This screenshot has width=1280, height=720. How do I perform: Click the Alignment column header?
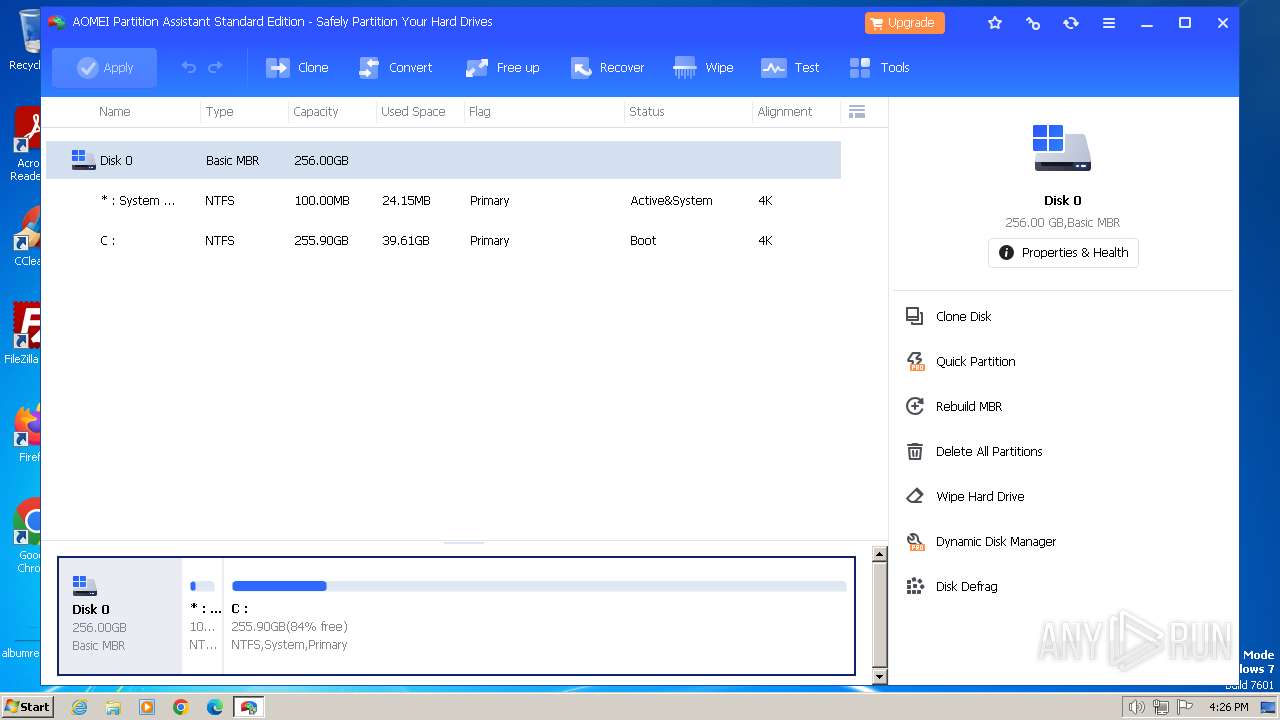tap(785, 111)
